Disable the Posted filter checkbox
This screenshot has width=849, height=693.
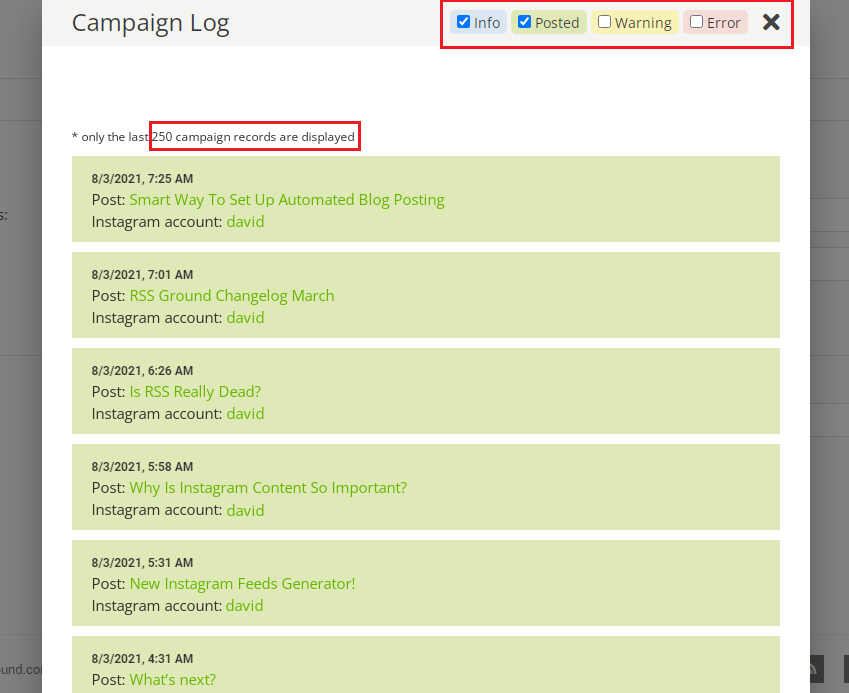(524, 22)
